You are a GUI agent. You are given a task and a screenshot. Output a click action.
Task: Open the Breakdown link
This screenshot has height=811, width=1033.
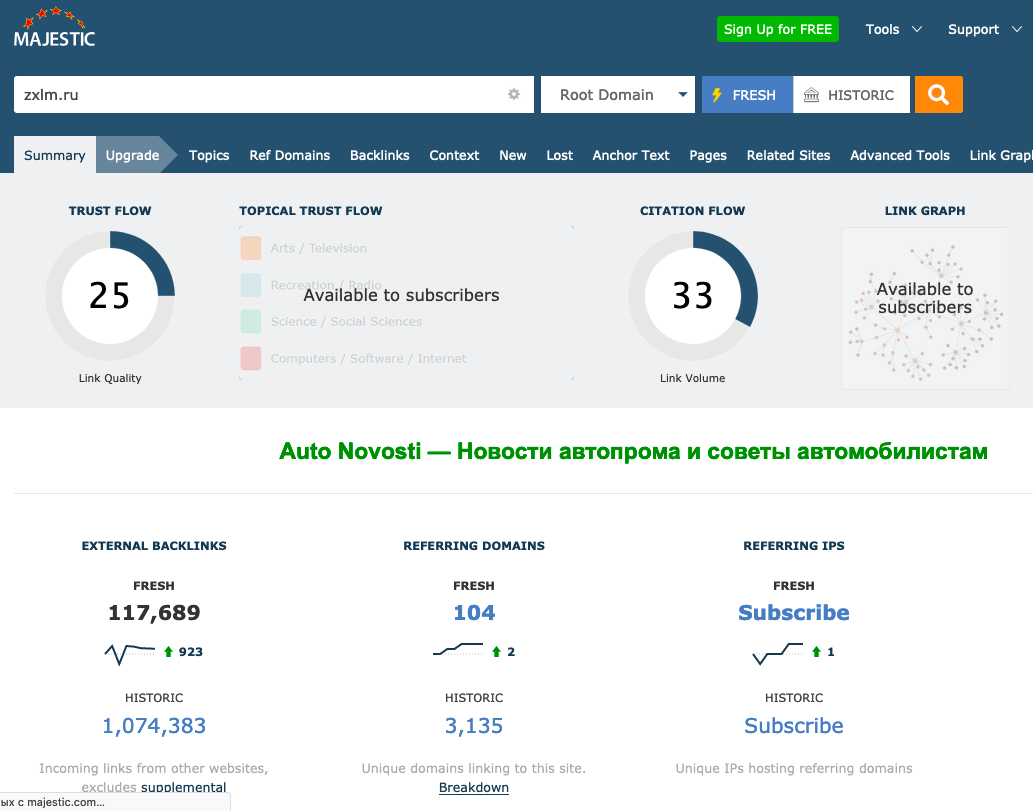473,788
